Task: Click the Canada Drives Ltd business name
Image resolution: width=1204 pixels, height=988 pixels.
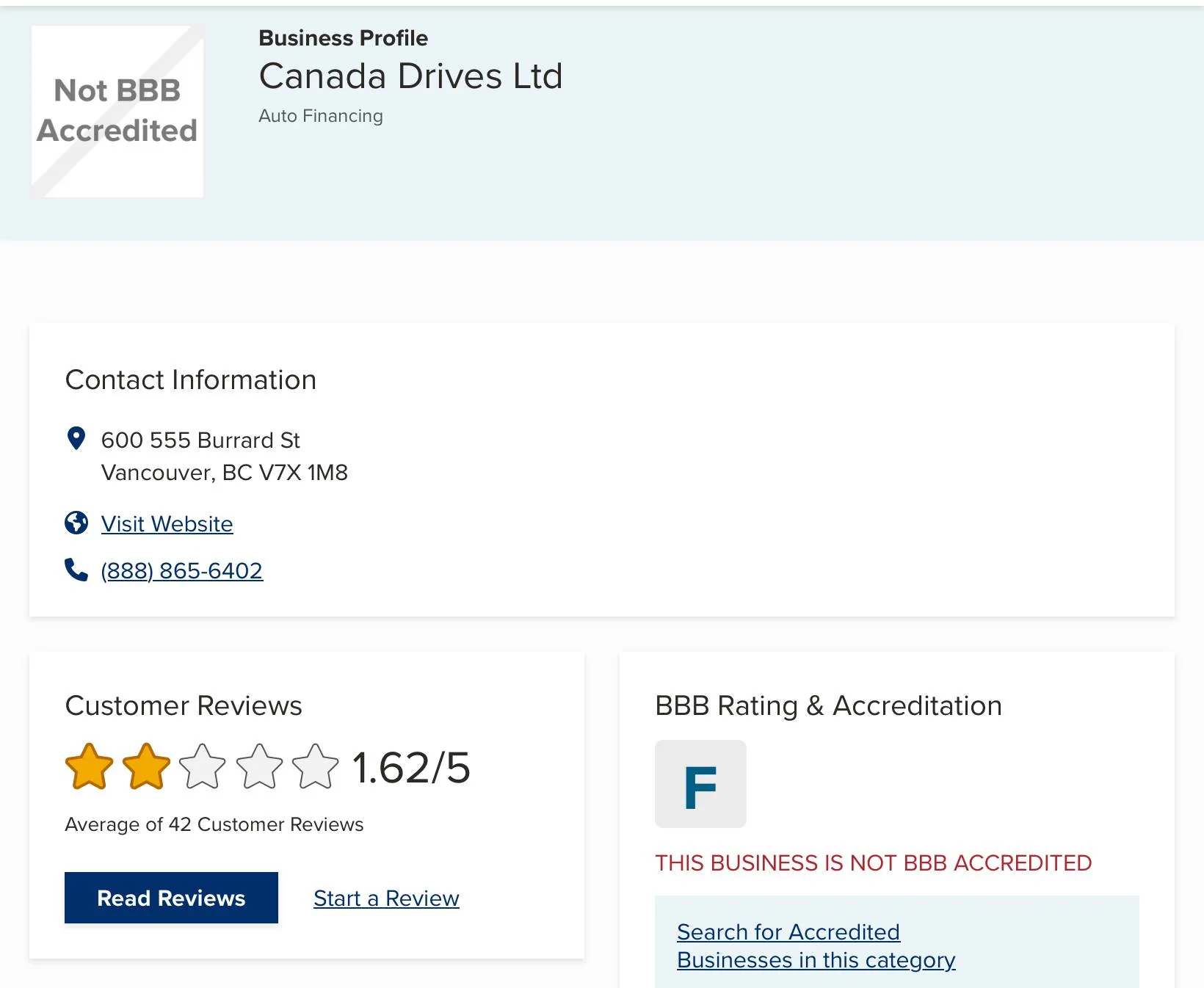Action: coord(411,76)
